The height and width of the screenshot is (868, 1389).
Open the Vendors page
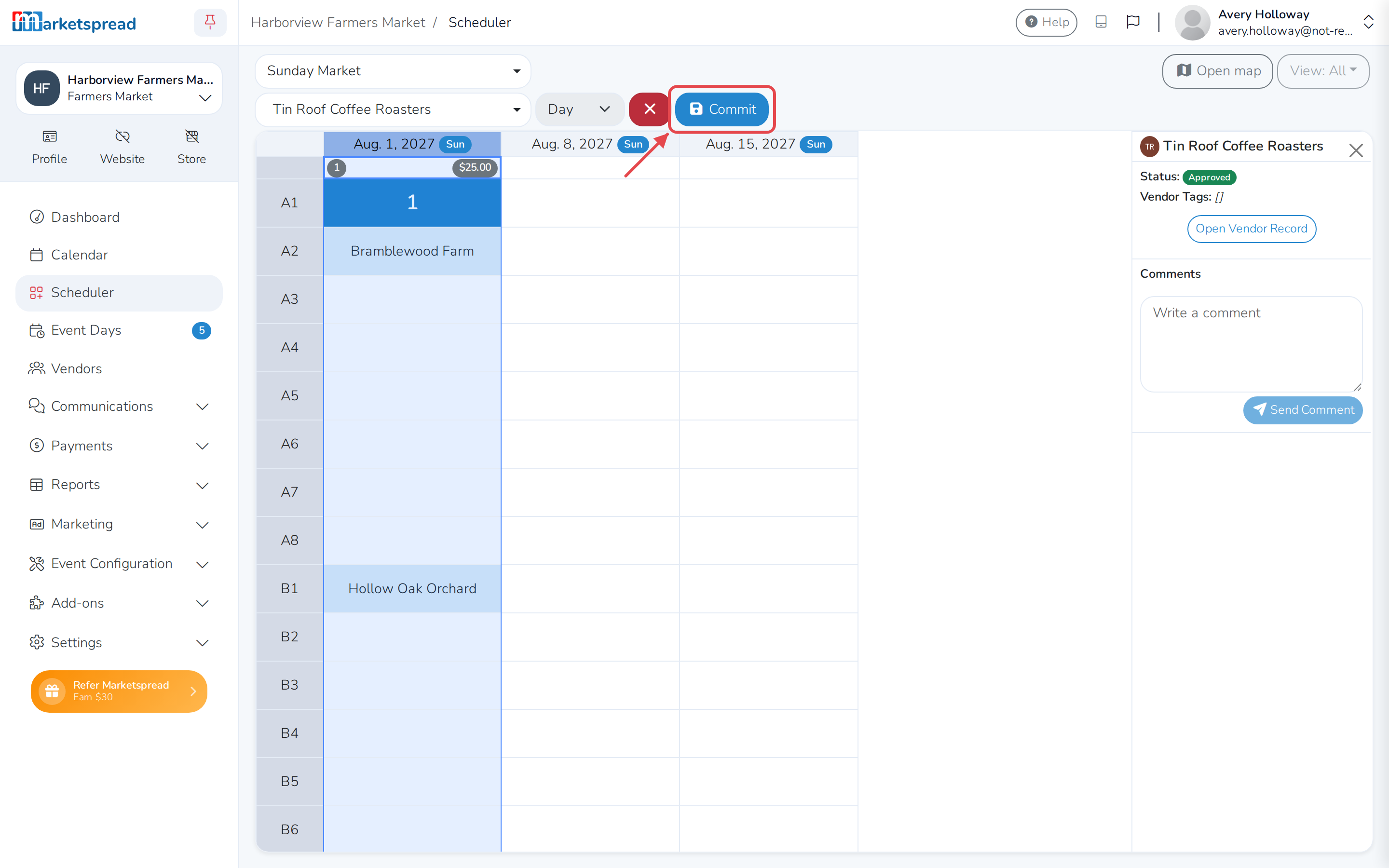click(119, 368)
